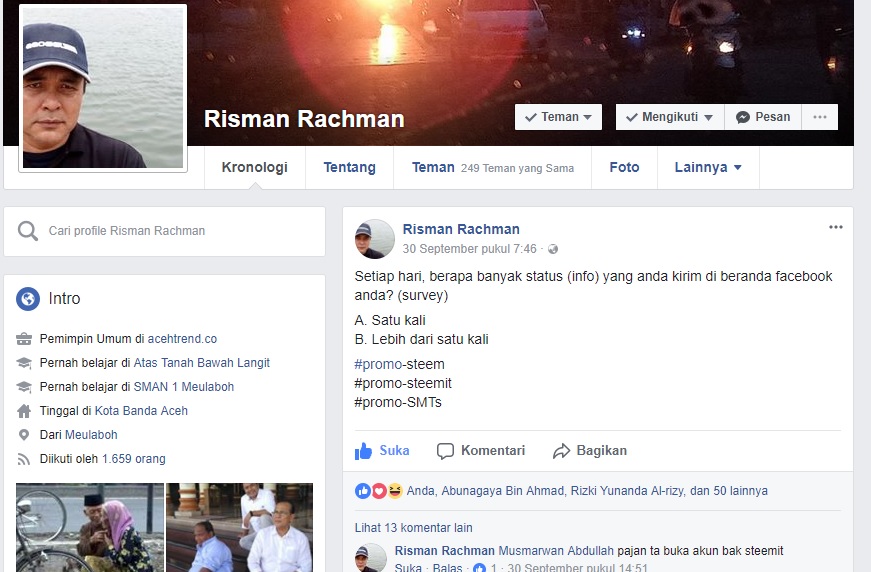Like the post with the Suka button
Viewport: 871px width, 572px height.
click(x=382, y=450)
